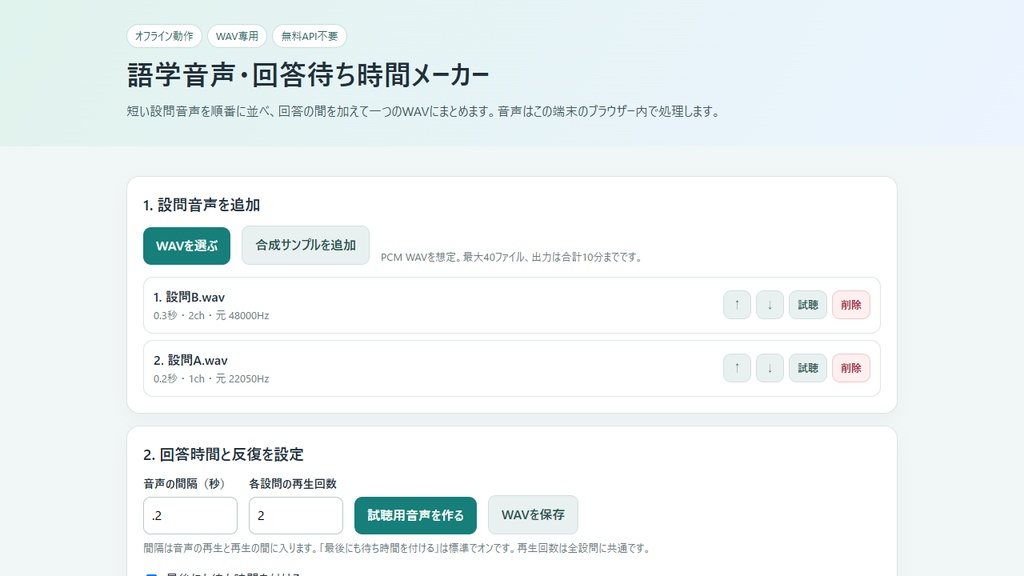
Task: Move 設問A.wav down with its arrow
Action: [769, 368]
